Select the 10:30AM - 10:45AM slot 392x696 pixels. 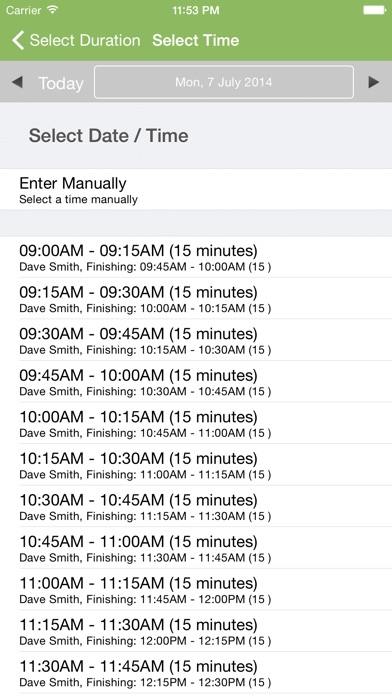click(196, 506)
